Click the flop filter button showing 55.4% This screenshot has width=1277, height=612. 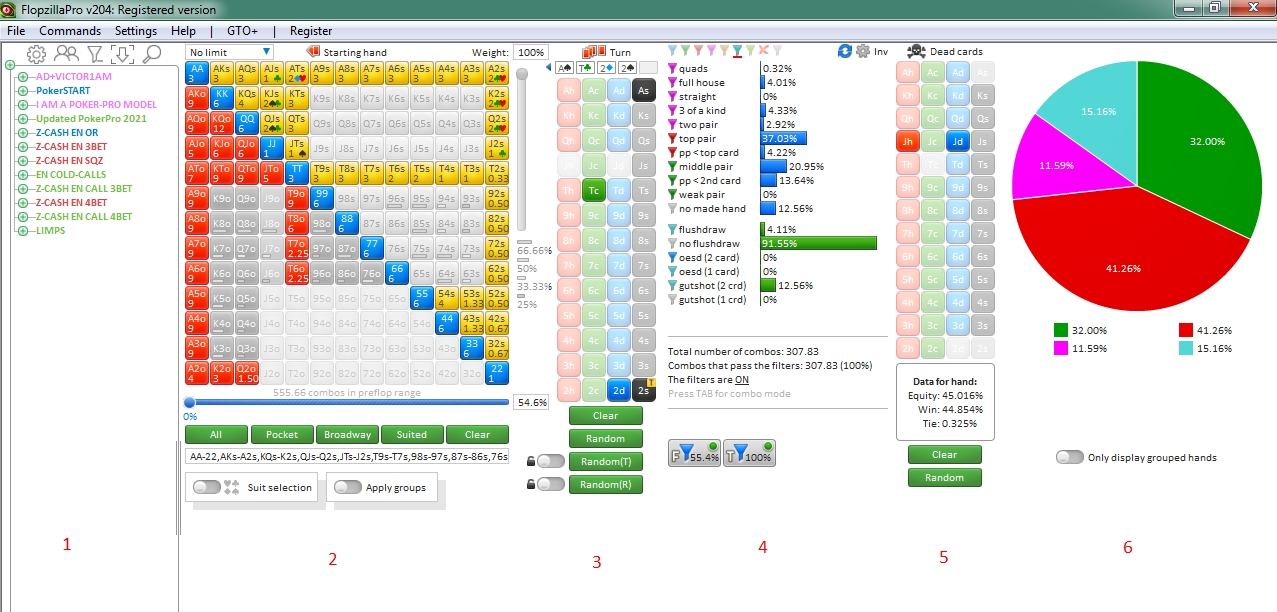[x=694, y=454]
